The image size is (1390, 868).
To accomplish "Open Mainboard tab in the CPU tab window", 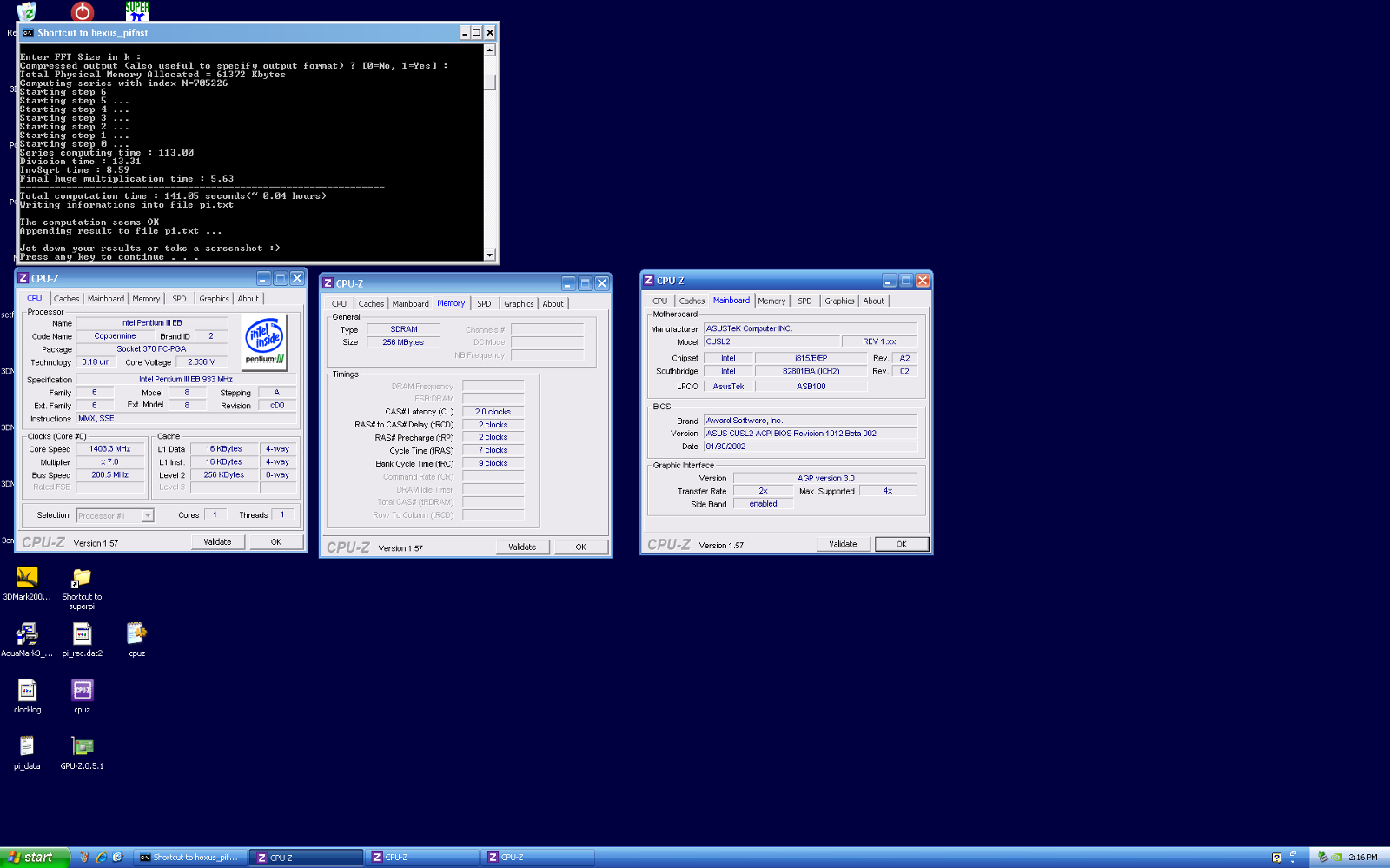I will point(106,299).
